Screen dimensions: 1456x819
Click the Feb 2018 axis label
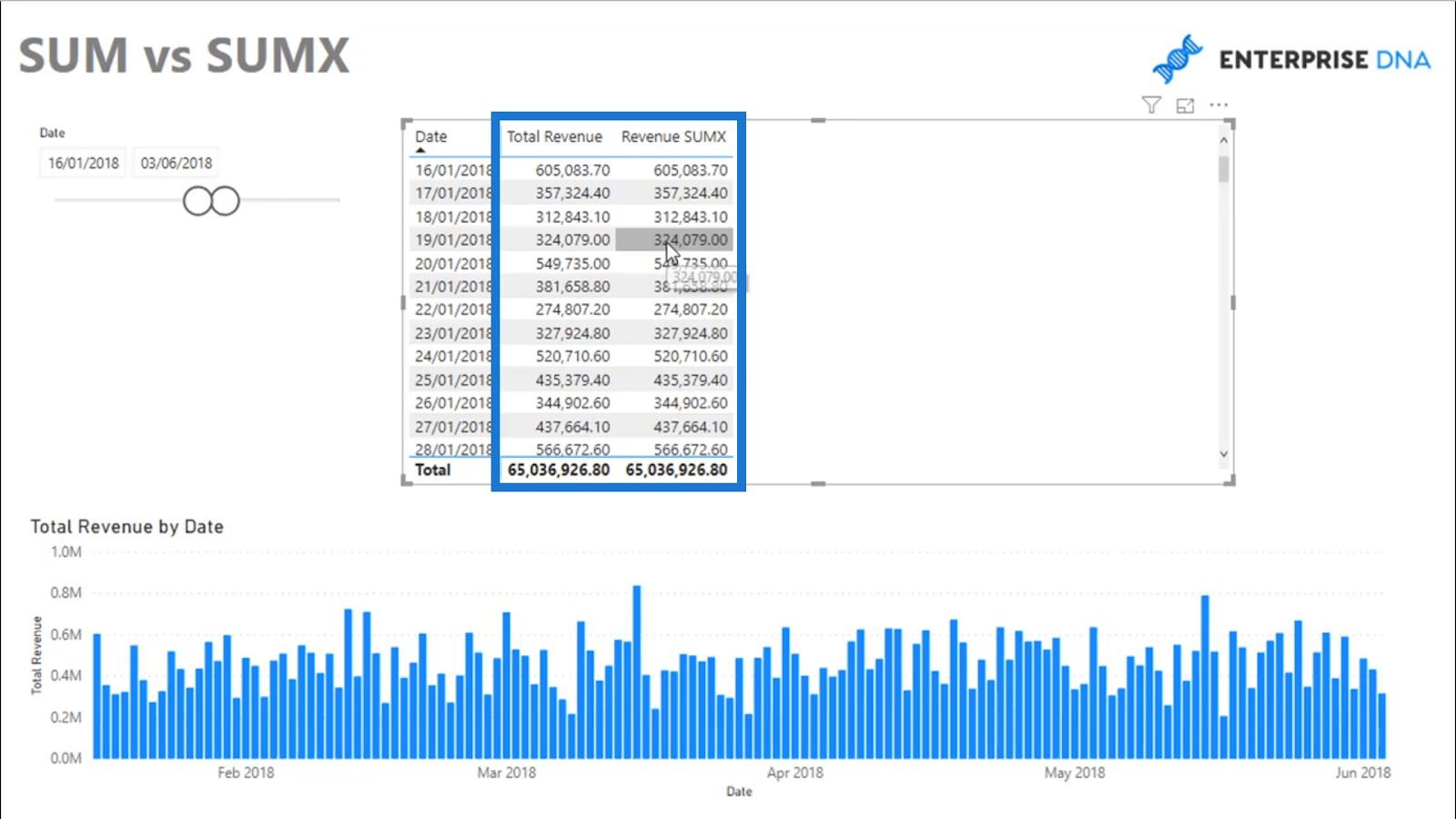246,773
